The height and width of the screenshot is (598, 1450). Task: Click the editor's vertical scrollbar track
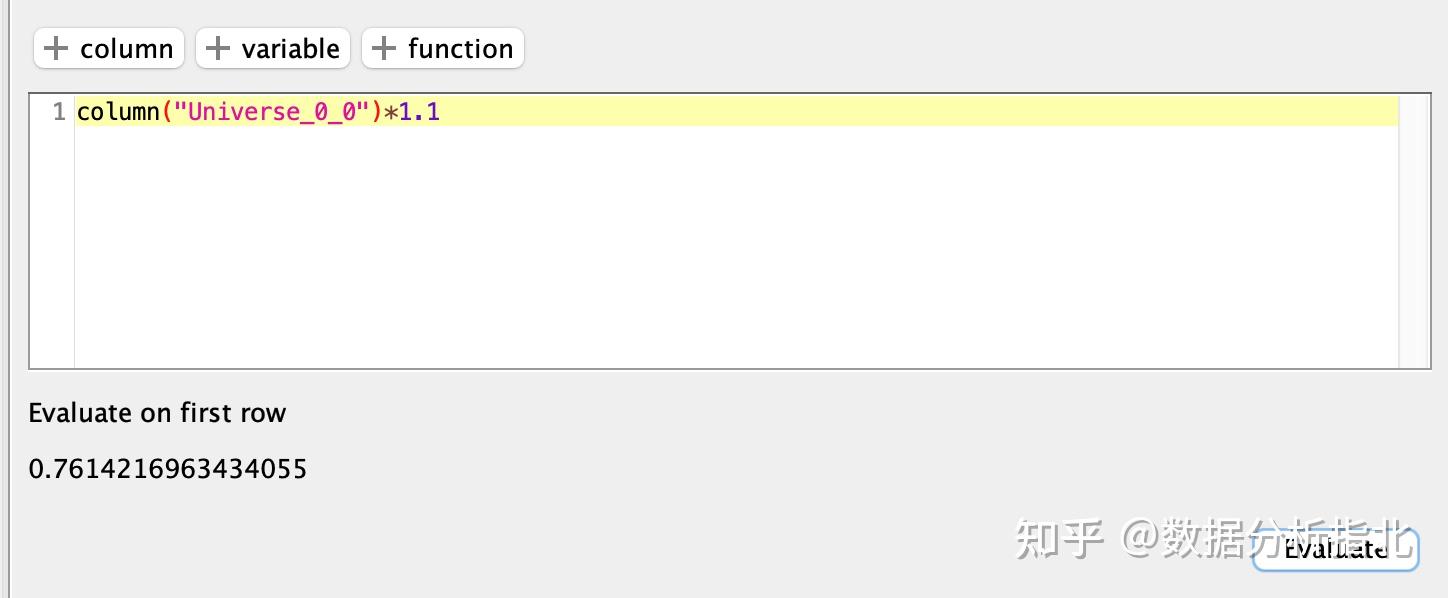click(1413, 232)
